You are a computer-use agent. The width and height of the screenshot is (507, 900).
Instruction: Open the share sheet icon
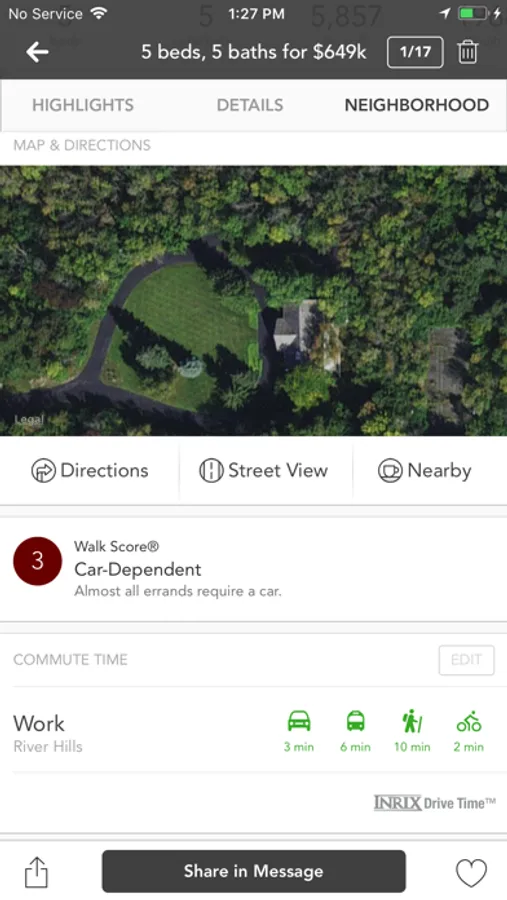36,872
